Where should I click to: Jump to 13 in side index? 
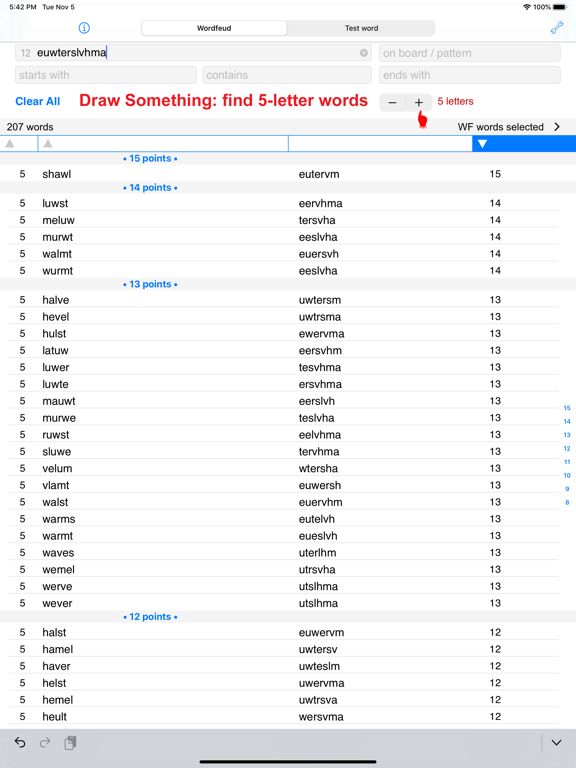click(x=567, y=435)
